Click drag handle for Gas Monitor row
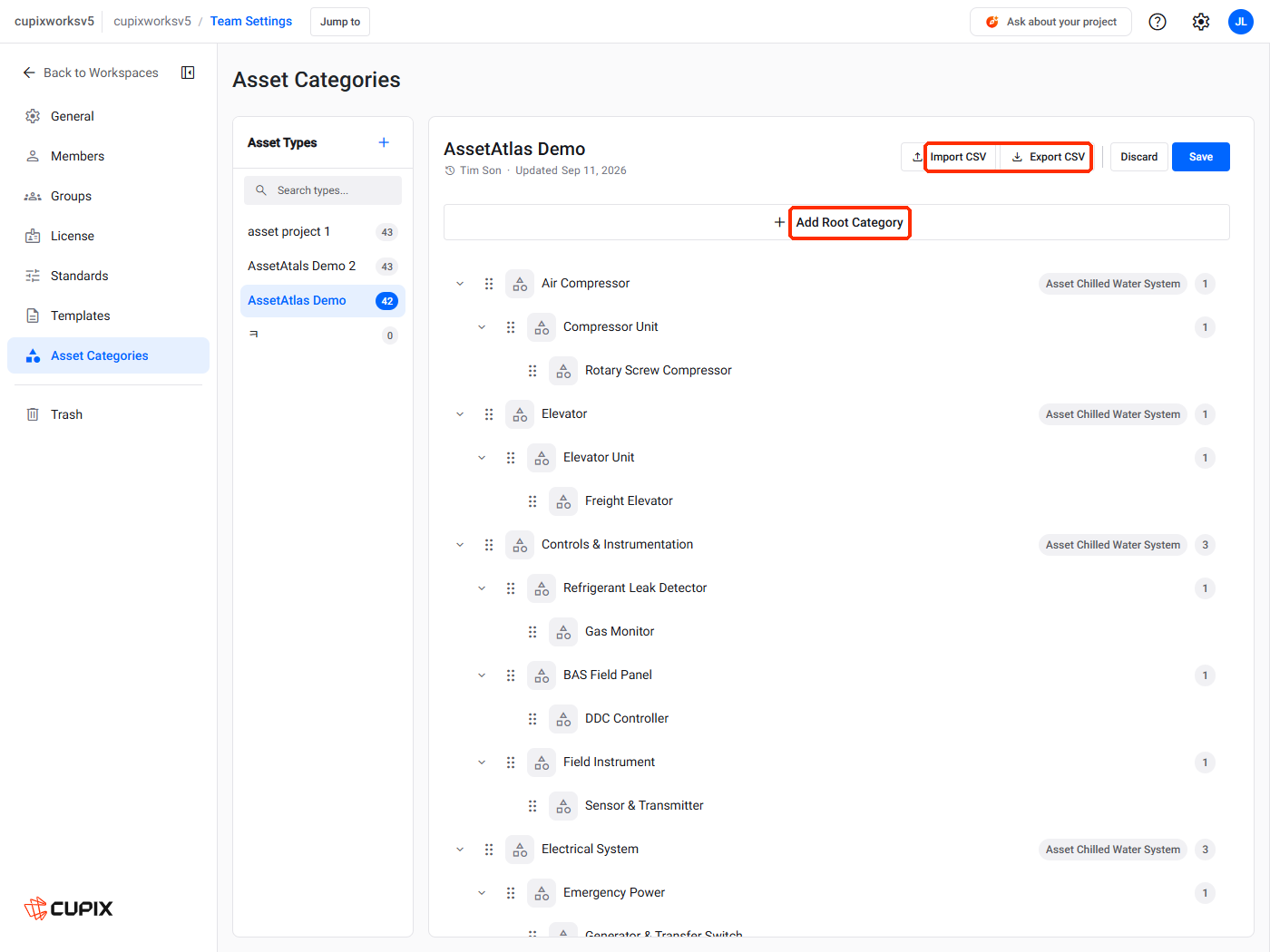1270x952 pixels. click(532, 632)
